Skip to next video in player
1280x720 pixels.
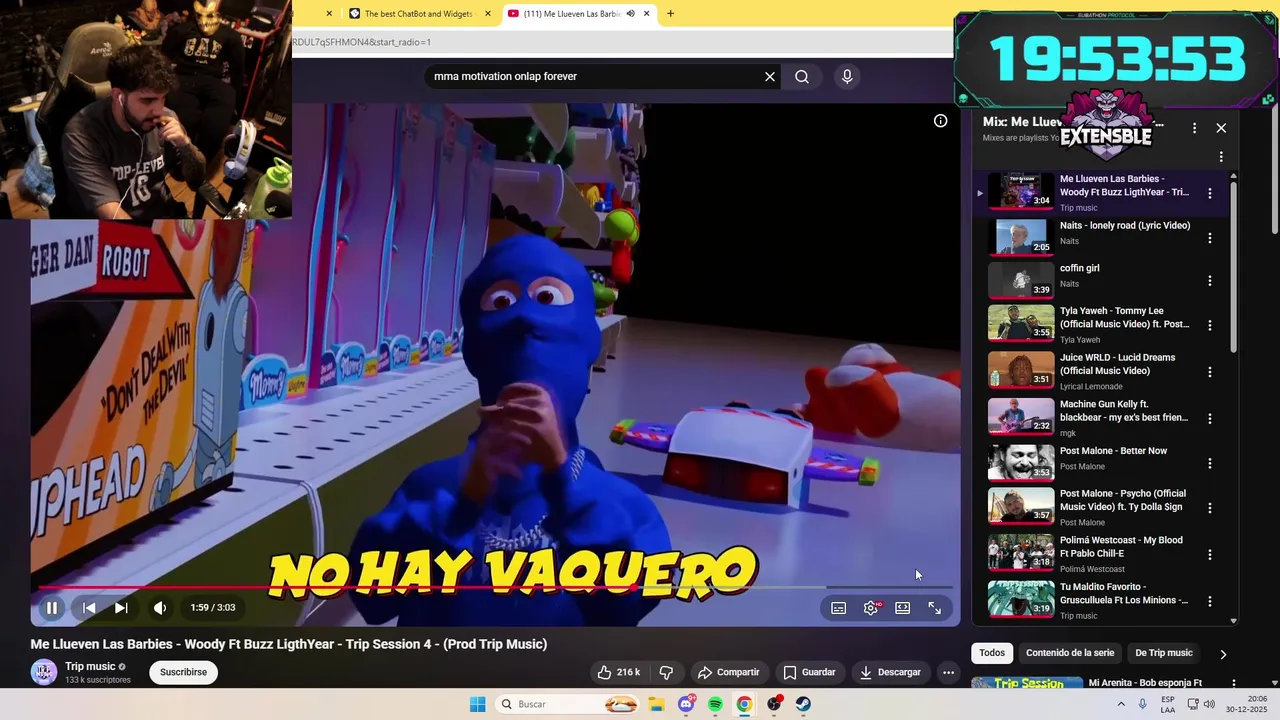121,607
